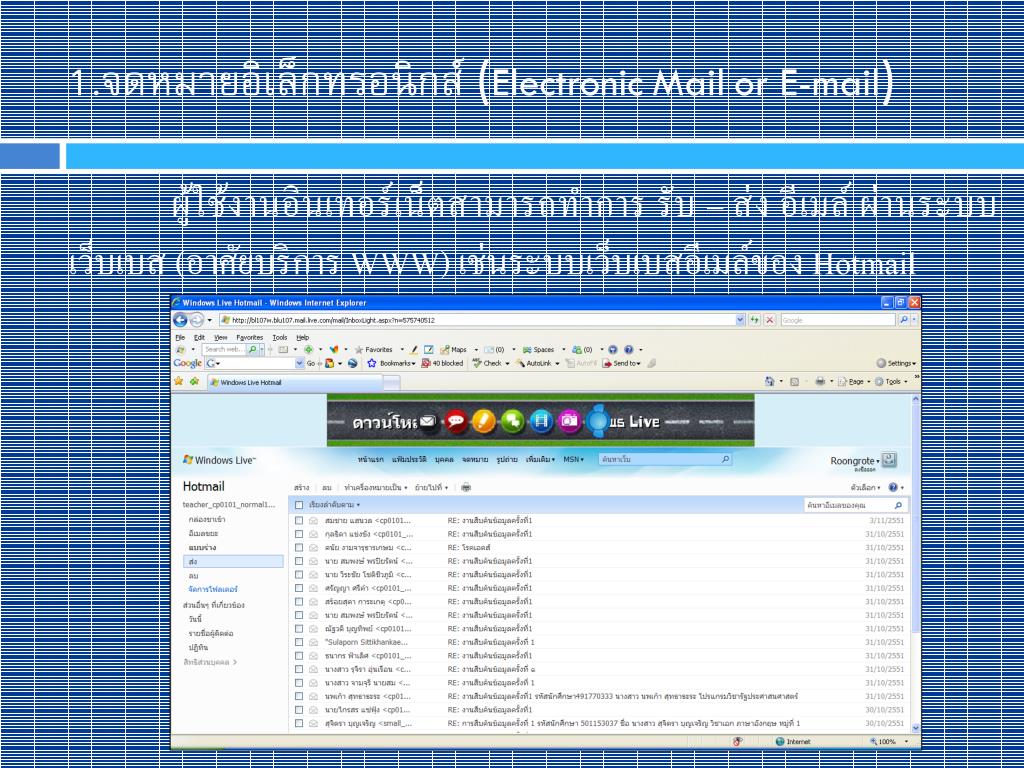Expand the ย้ายไปที่ (move to) dropdown

431,487
